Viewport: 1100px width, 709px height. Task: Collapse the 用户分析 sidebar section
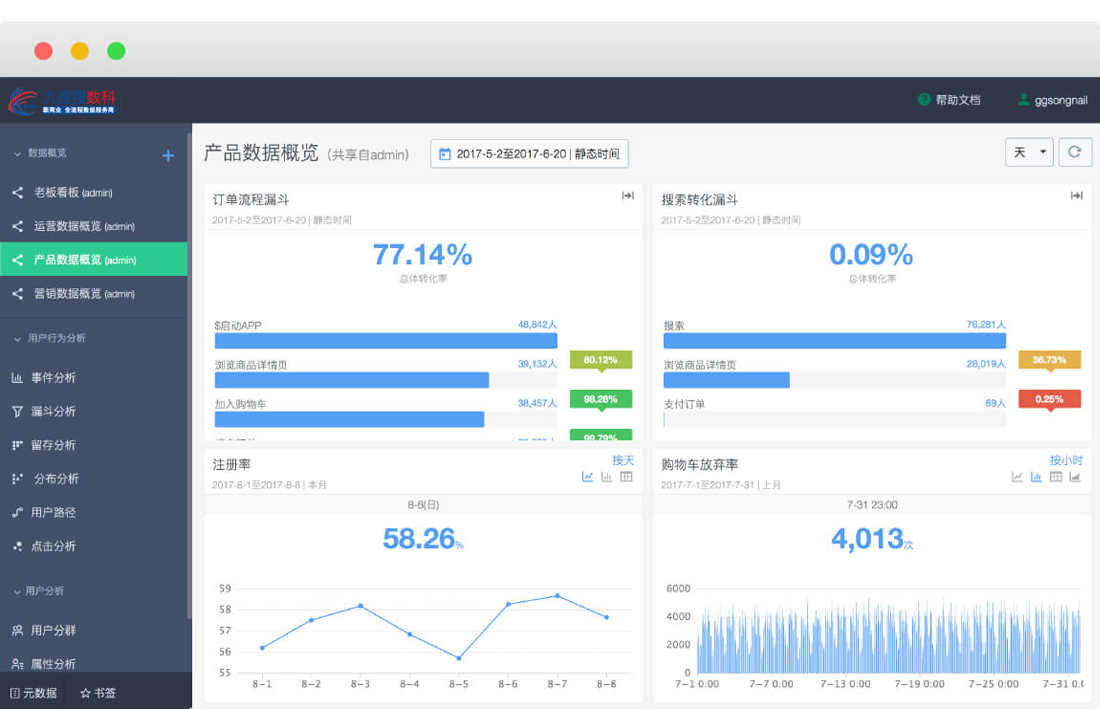click(17, 592)
